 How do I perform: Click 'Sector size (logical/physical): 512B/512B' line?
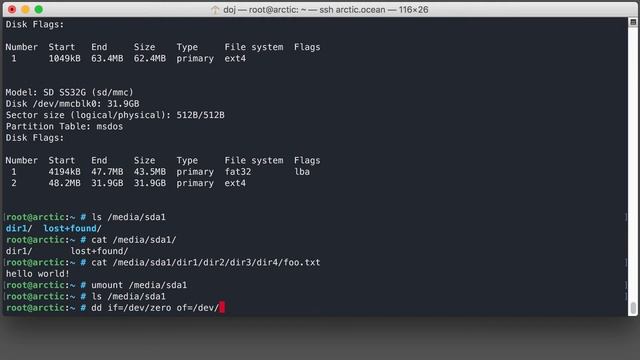[115, 115]
